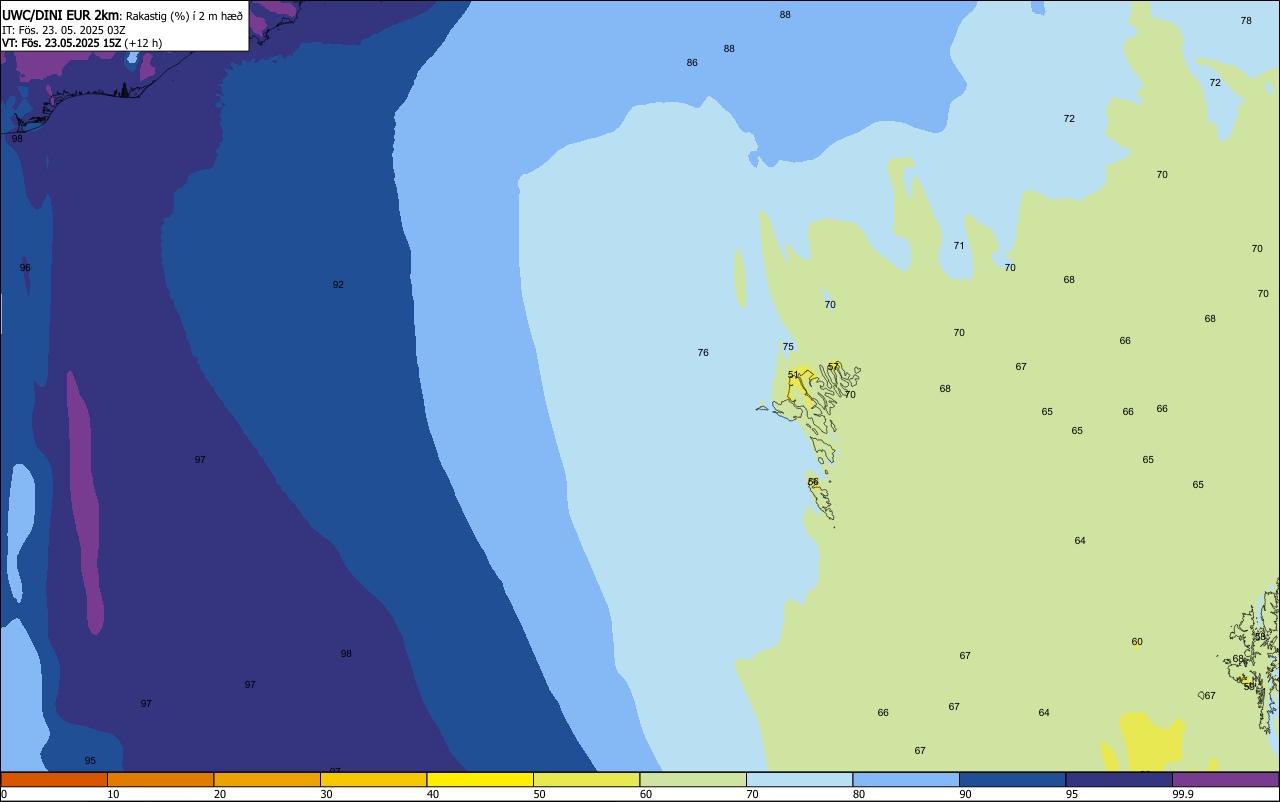The height and width of the screenshot is (802, 1280).
Task: Click the 30–40 golden legend swatch
Action: pos(373,779)
